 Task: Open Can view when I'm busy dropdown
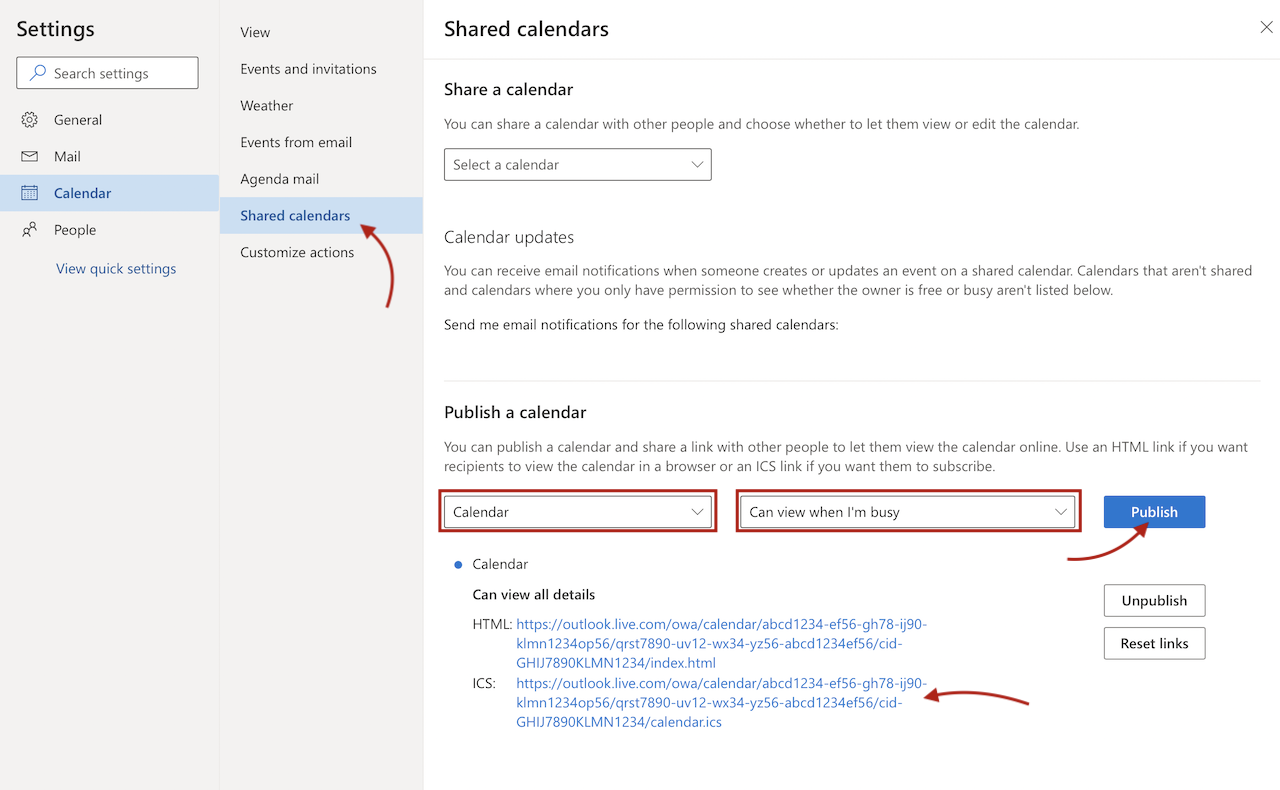pyautogui.click(x=908, y=512)
